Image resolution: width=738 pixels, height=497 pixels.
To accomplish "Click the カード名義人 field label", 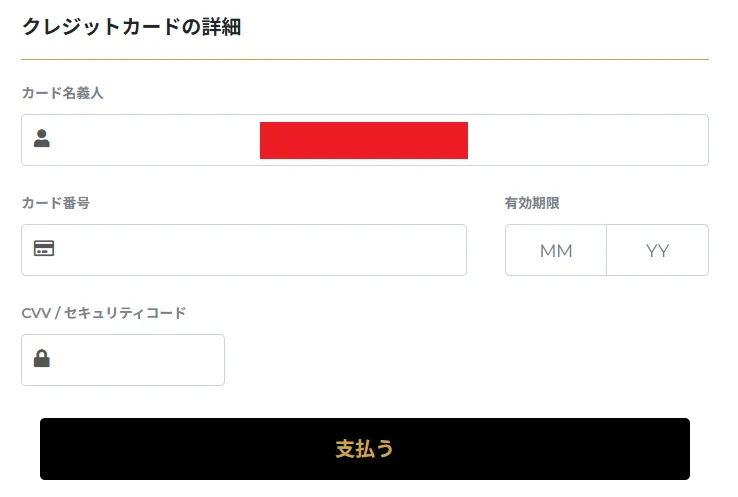I will (x=62, y=93).
